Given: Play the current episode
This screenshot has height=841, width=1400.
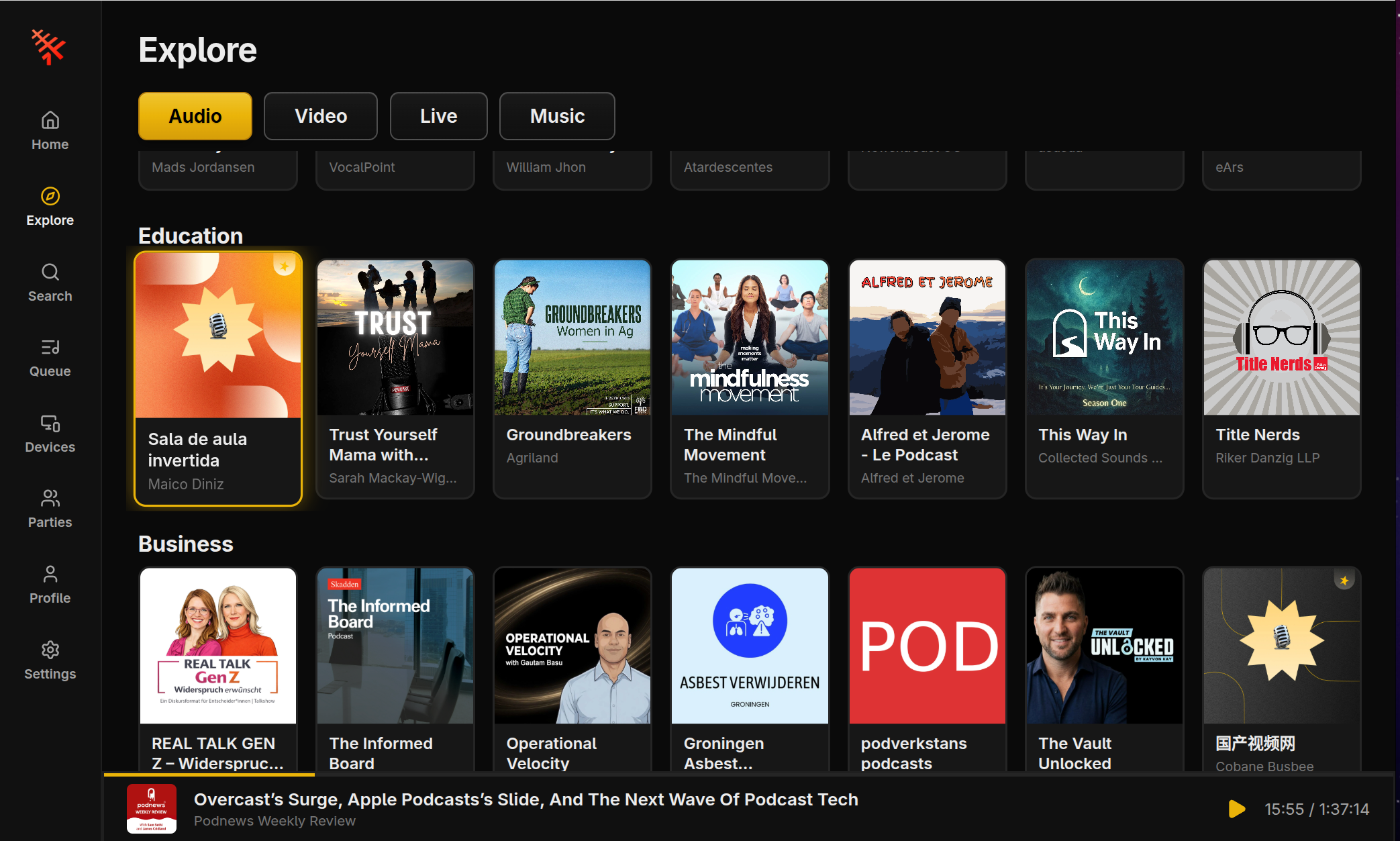Looking at the screenshot, I should pos(1236,809).
